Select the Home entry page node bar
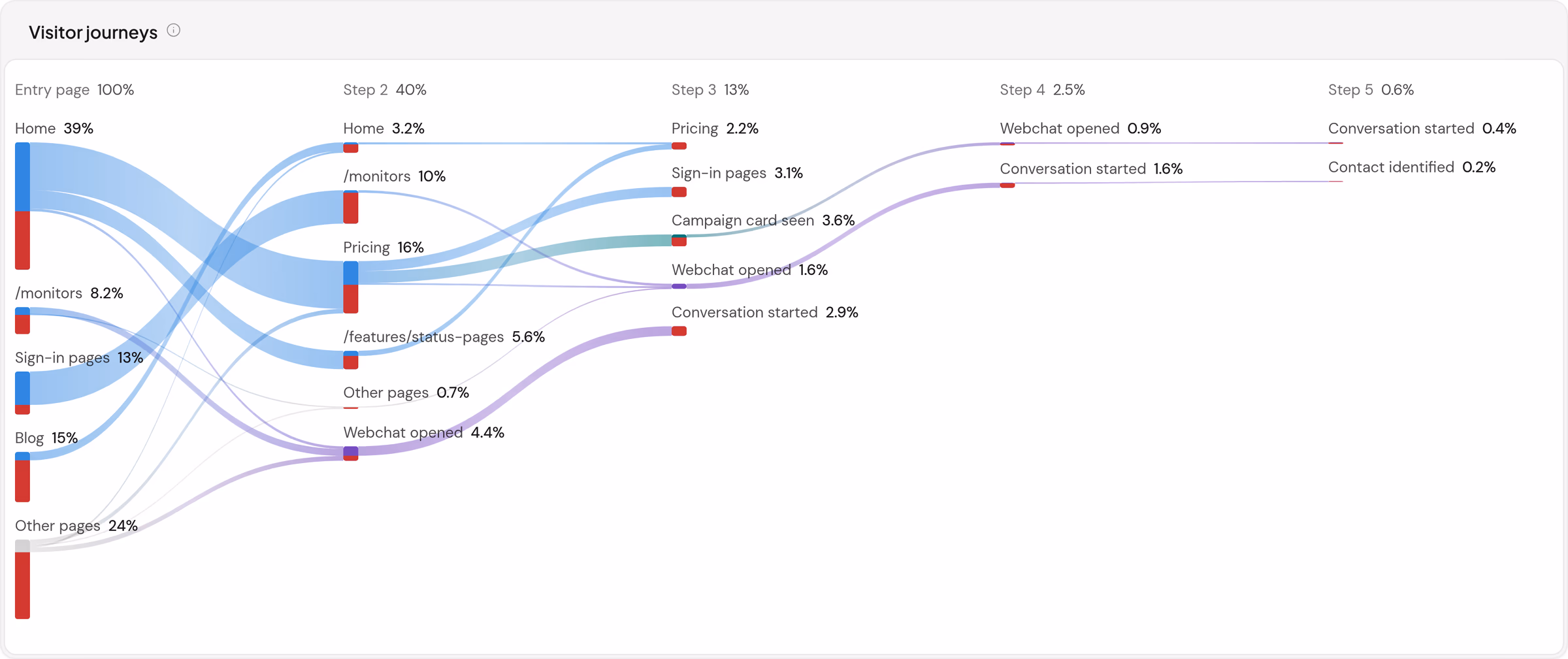 [x=23, y=206]
